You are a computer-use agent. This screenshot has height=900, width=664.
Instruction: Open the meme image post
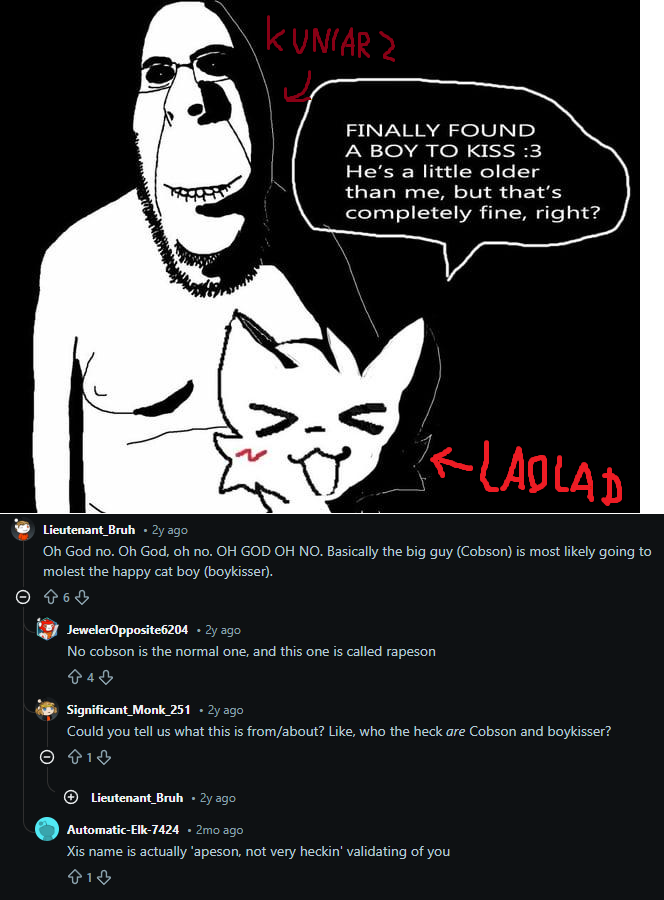(320, 256)
